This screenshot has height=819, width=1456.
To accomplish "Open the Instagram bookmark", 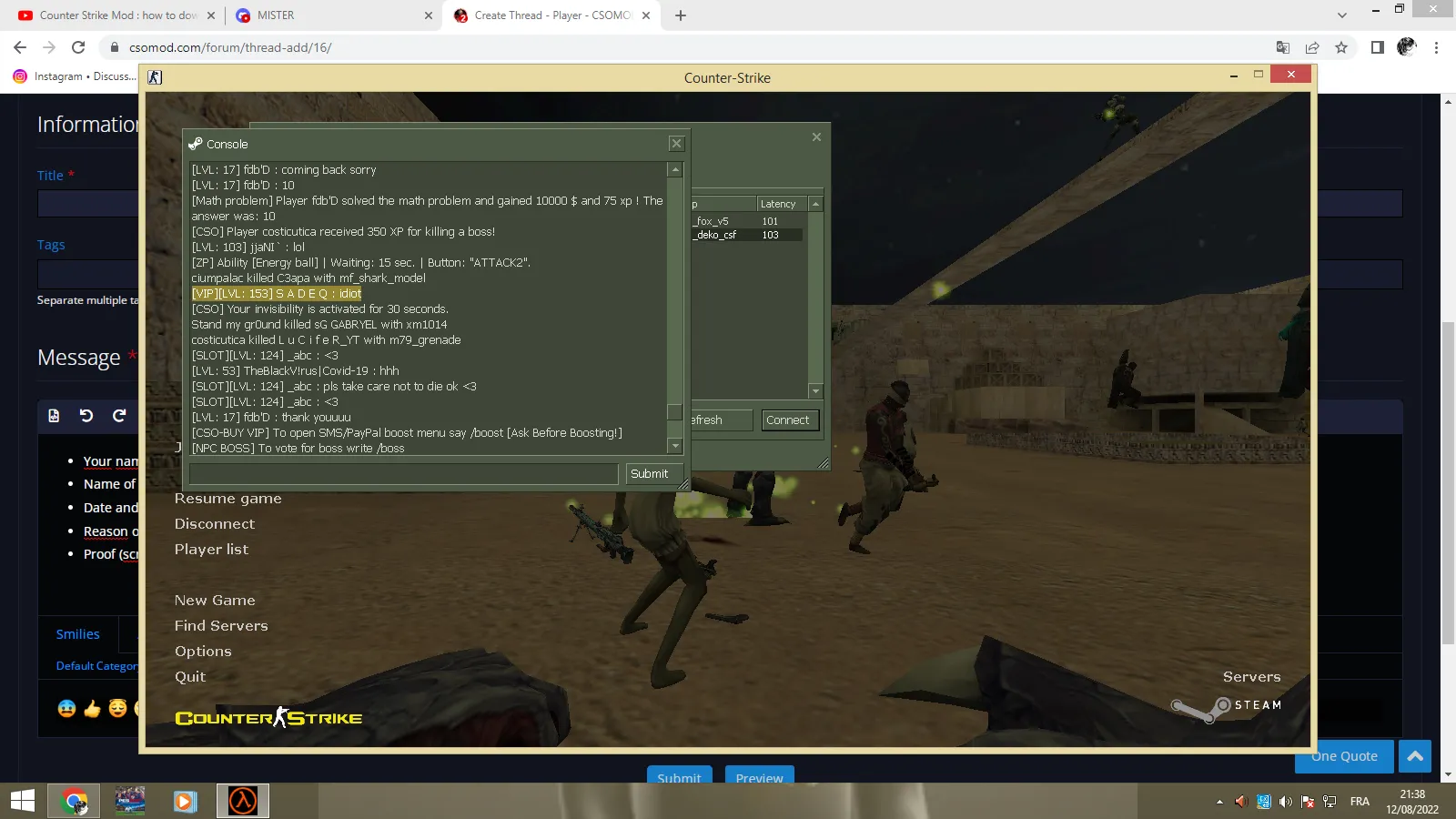I will point(75,76).
